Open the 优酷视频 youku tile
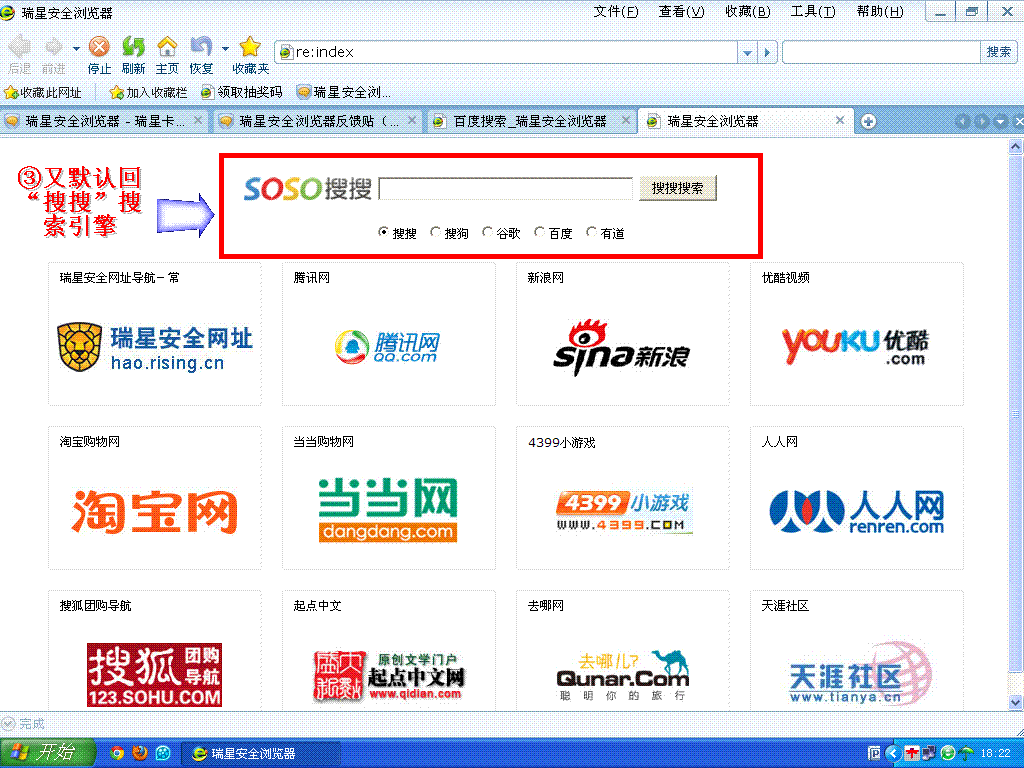 (x=856, y=334)
